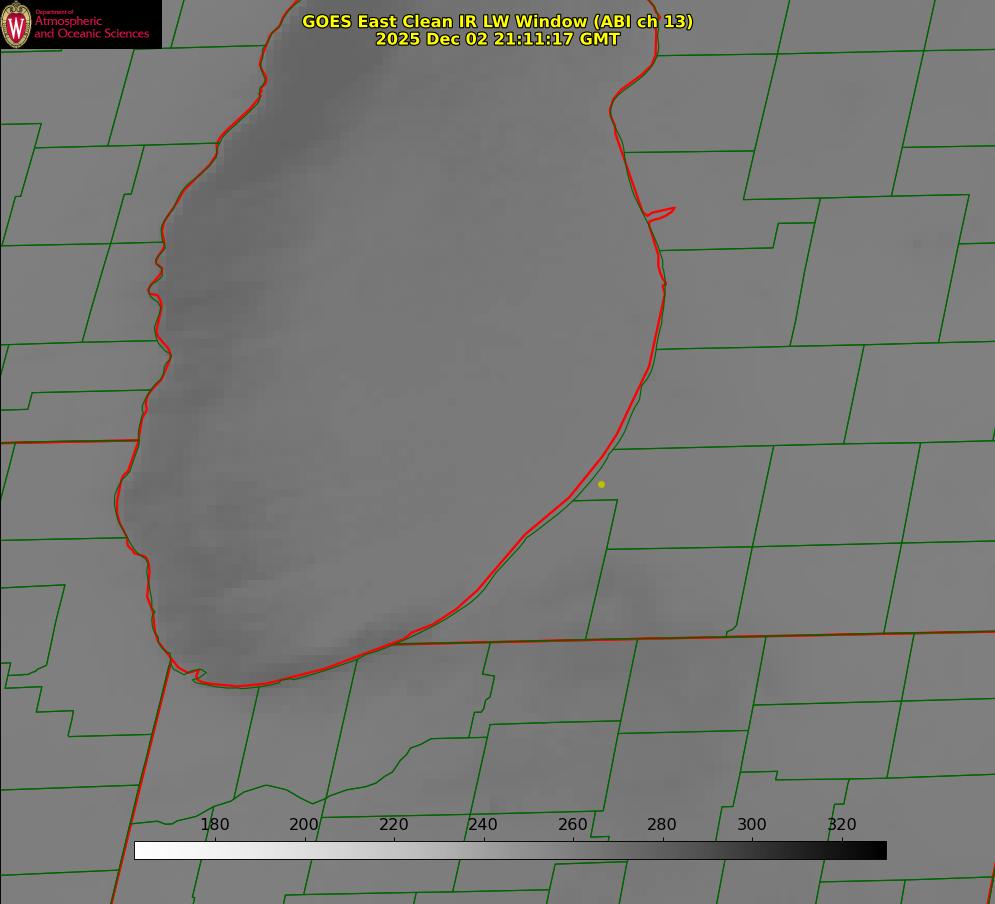Click the GOES East Clean IR title

click(x=497, y=21)
